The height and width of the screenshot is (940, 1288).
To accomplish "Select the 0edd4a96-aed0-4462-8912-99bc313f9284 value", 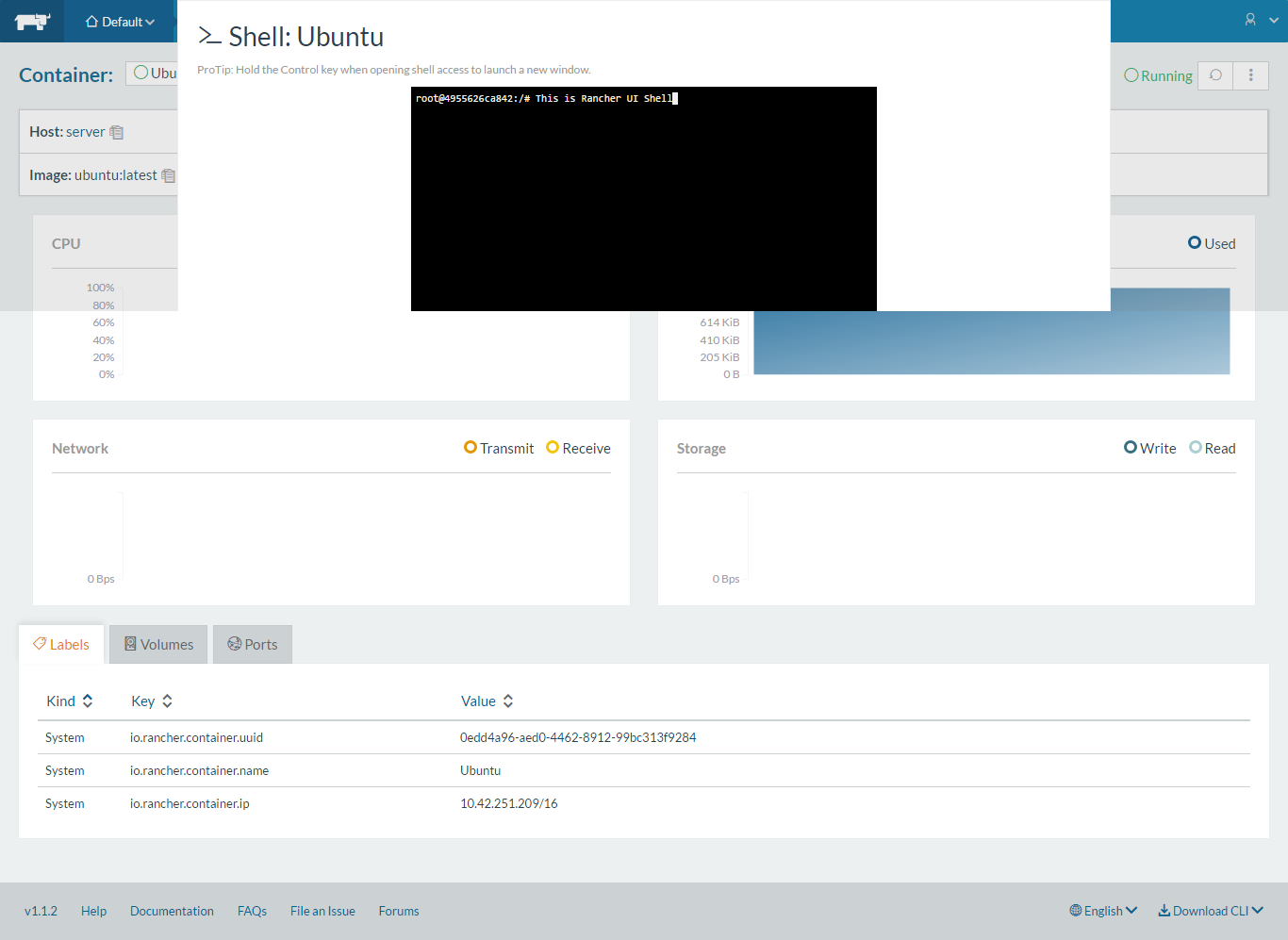I will (578, 737).
